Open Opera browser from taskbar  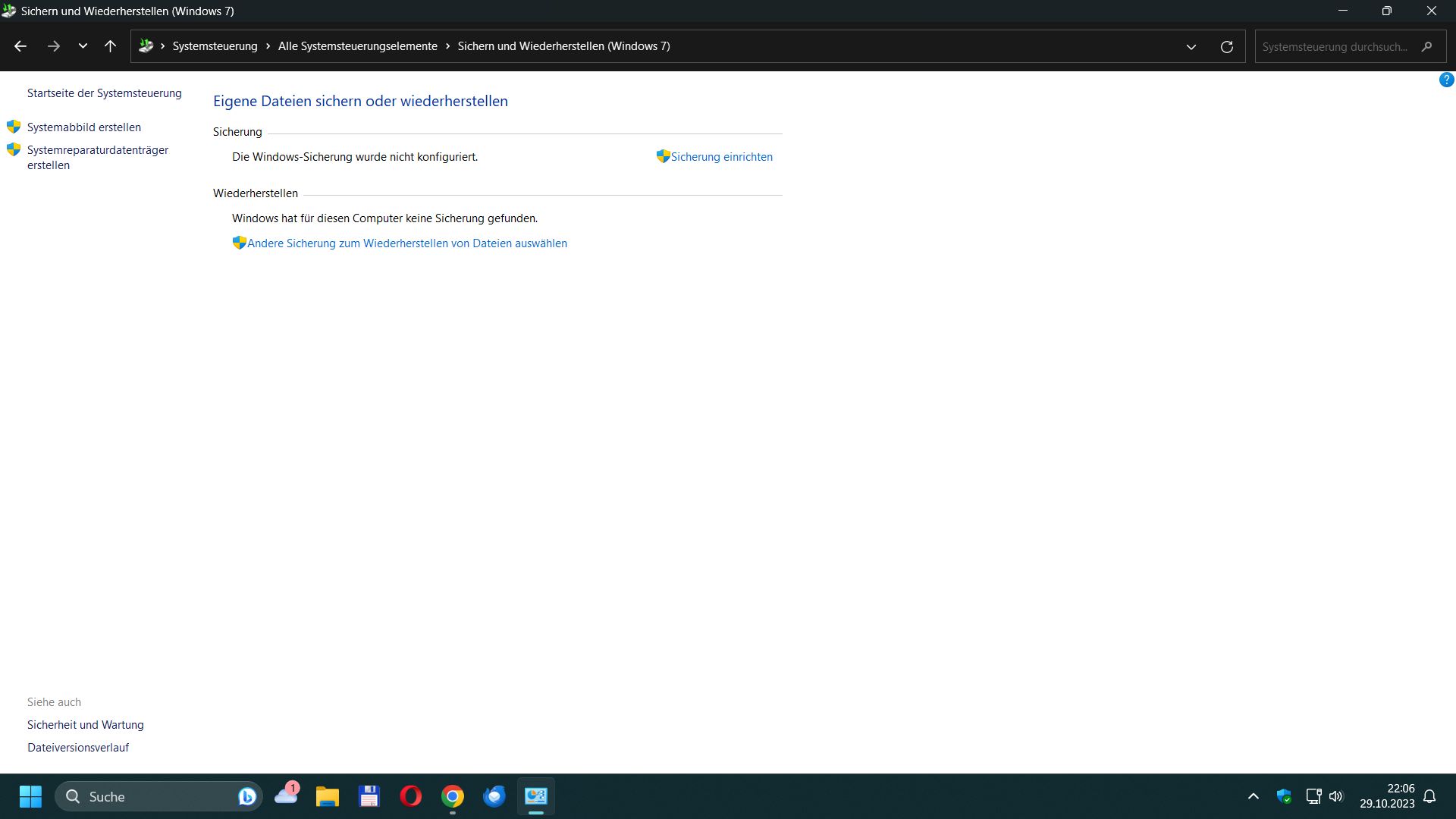coord(410,796)
